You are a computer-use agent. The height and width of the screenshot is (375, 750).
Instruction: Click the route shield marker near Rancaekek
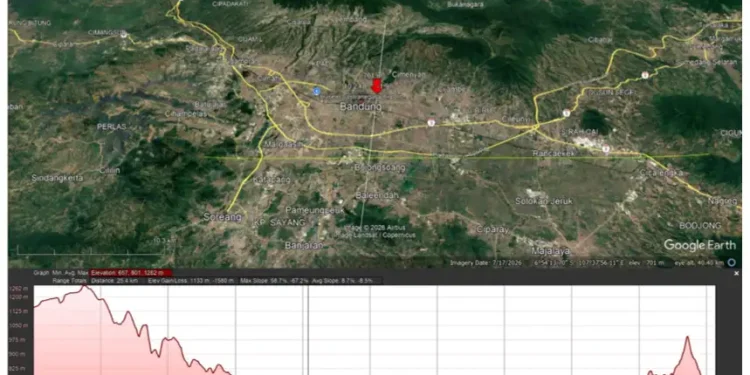tap(605, 149)
